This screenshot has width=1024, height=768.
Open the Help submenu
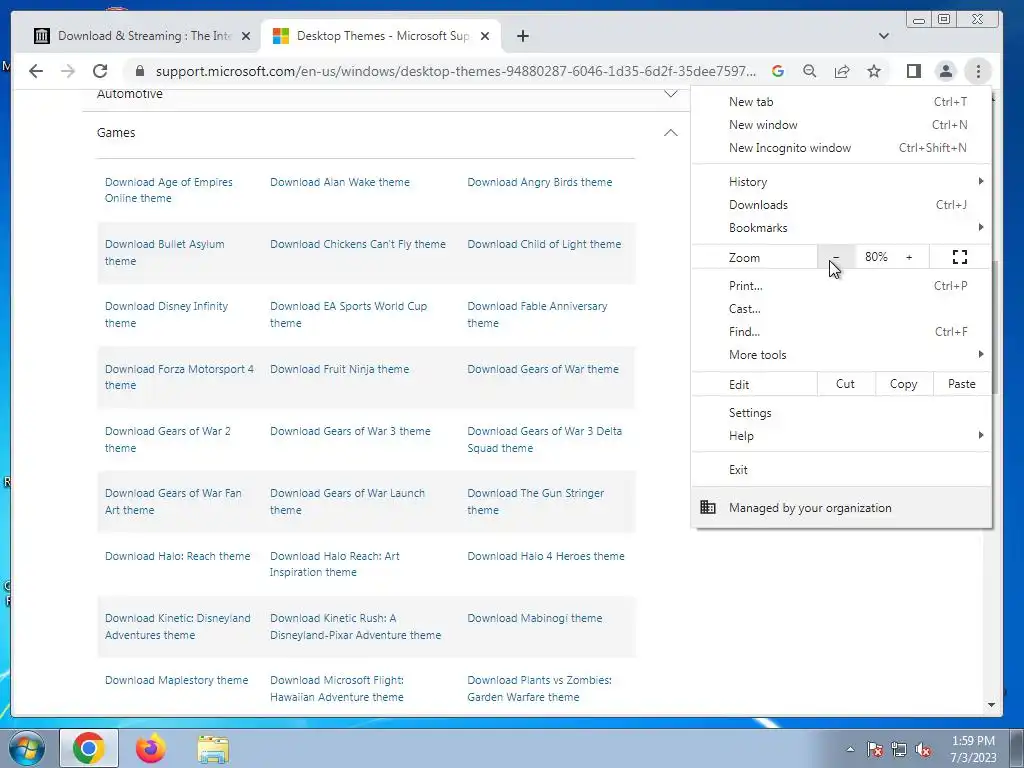pyautogui.click(x=841, y=436)
